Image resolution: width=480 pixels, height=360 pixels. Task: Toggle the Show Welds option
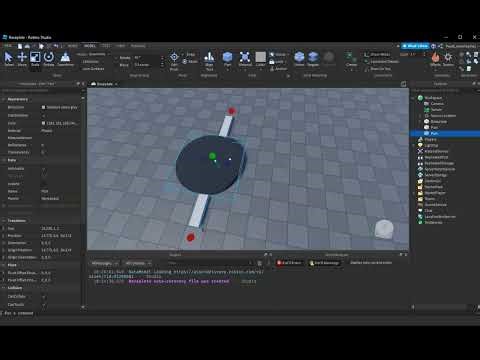(377, 54)
